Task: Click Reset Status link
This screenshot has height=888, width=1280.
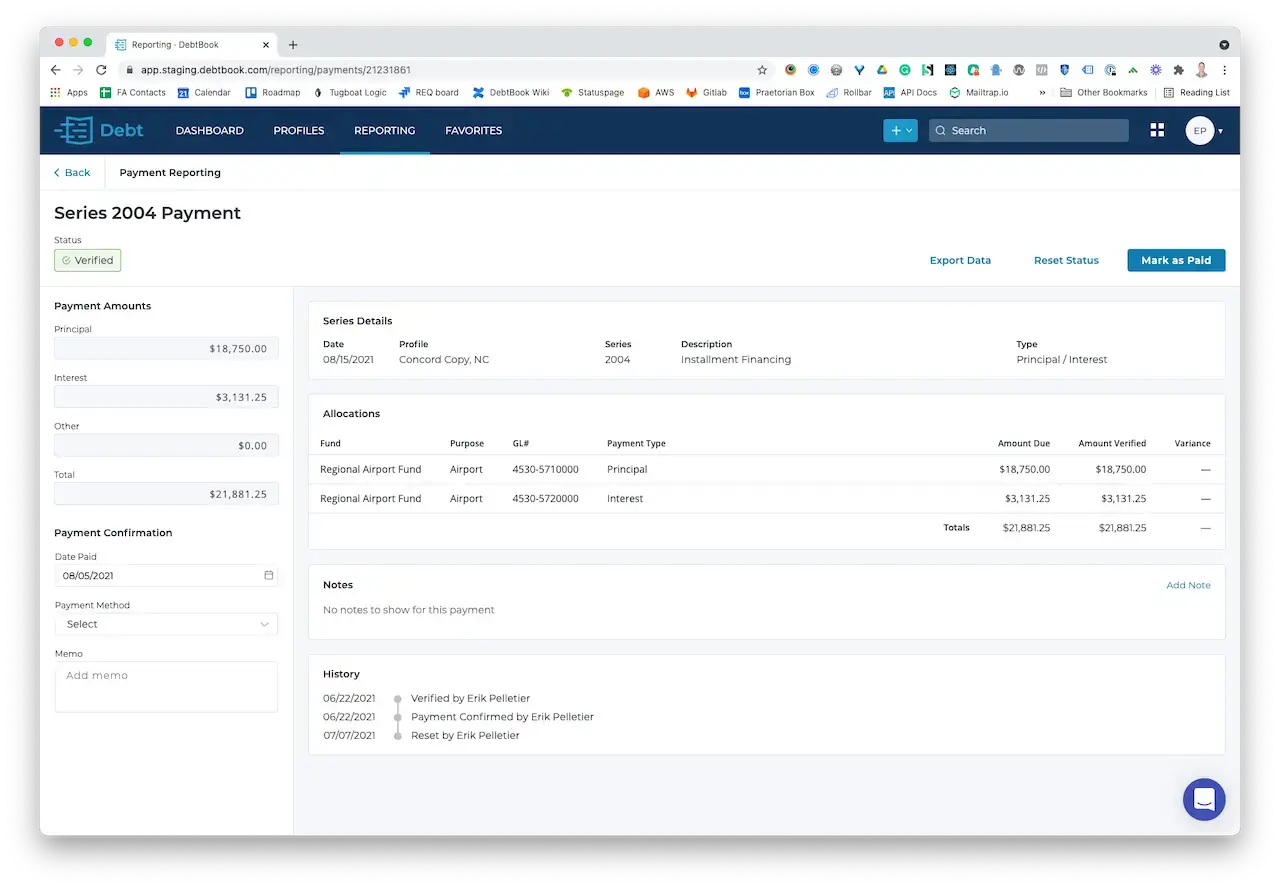Action: [x=1066, y=260]
